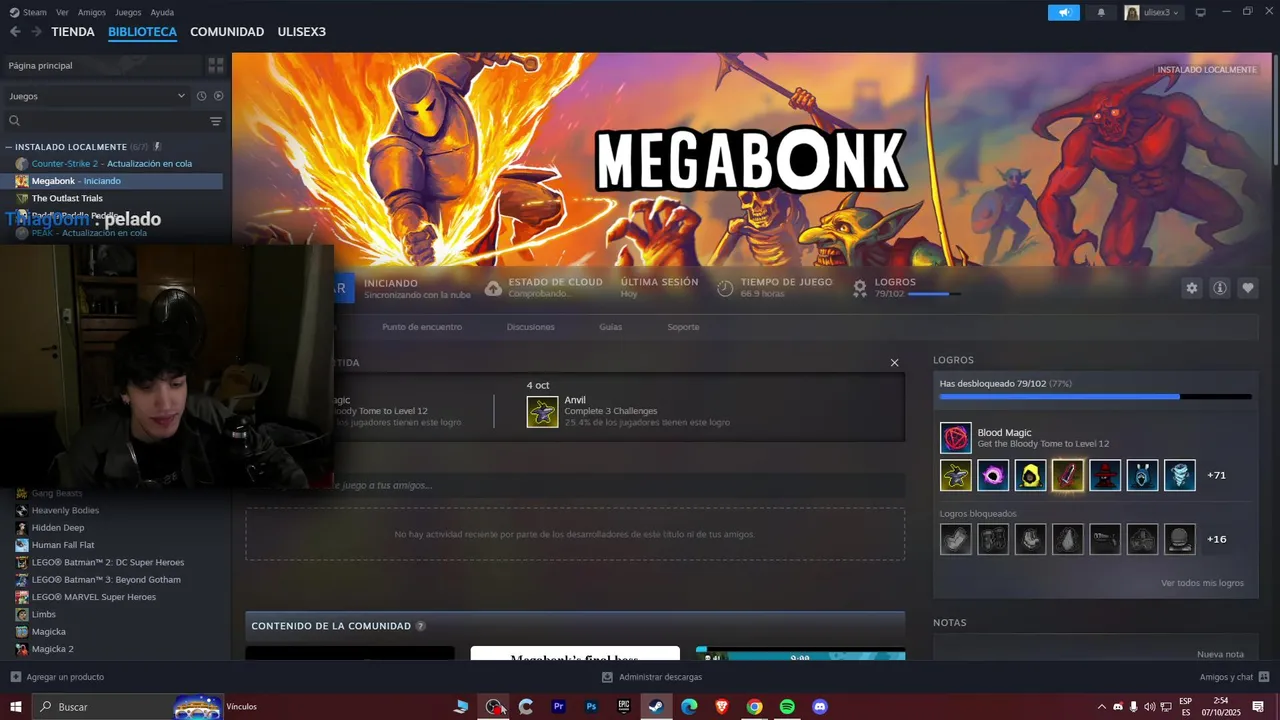Open Ver todos mis logros link
The image size is (1280, 720).
pos(1202,583)
